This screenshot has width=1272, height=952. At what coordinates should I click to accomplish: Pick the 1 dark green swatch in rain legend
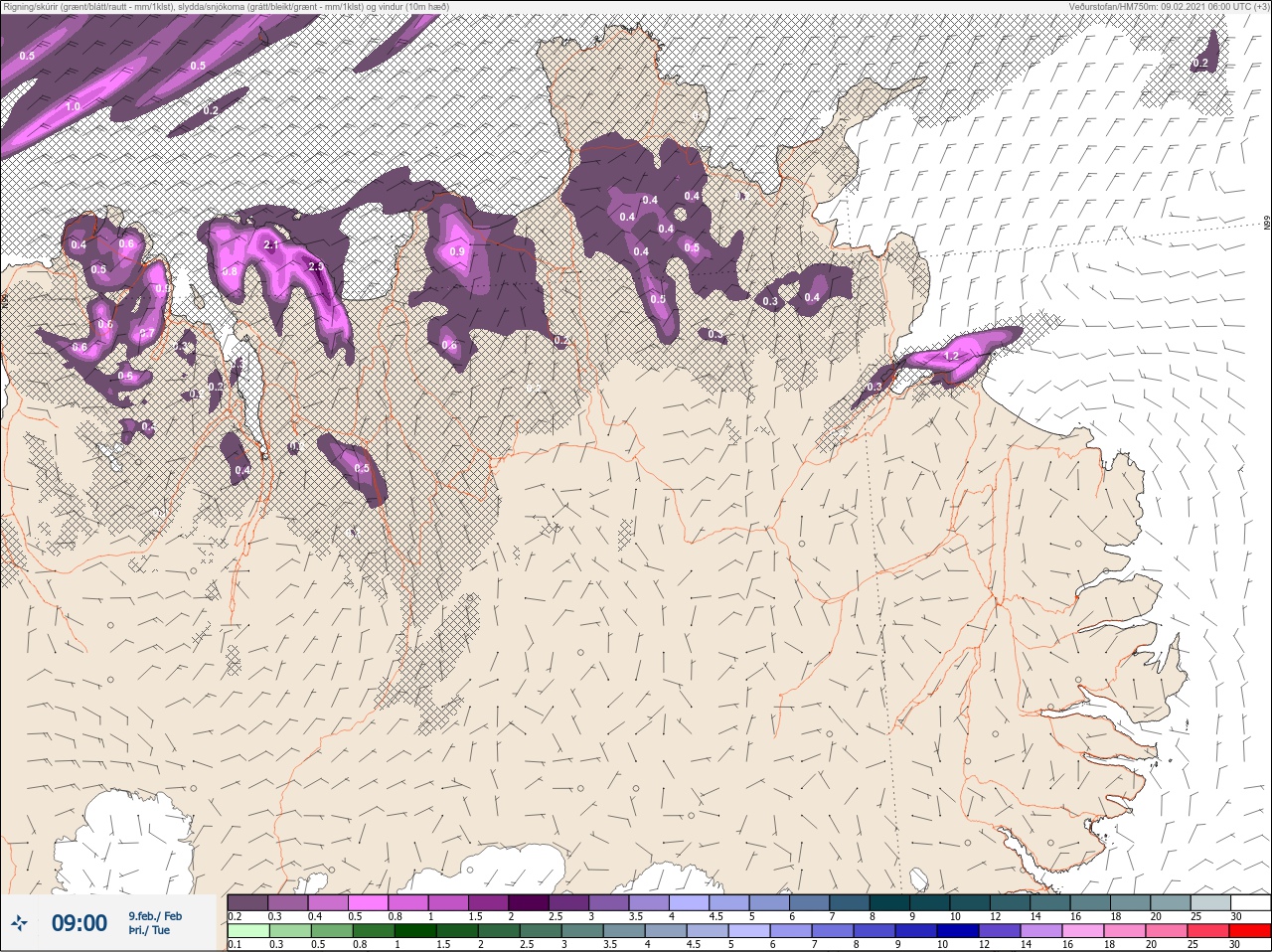tap(414, 931)
